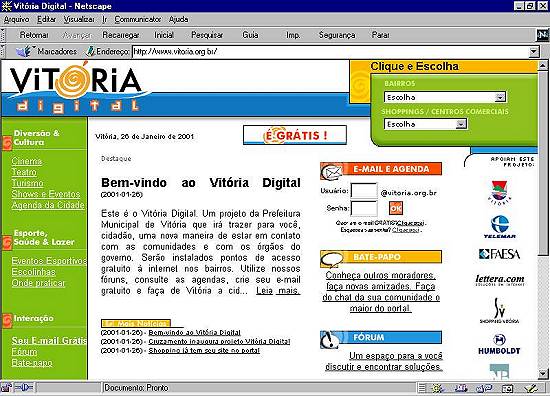Click the Inicial toolbar button

click(164, 35)
